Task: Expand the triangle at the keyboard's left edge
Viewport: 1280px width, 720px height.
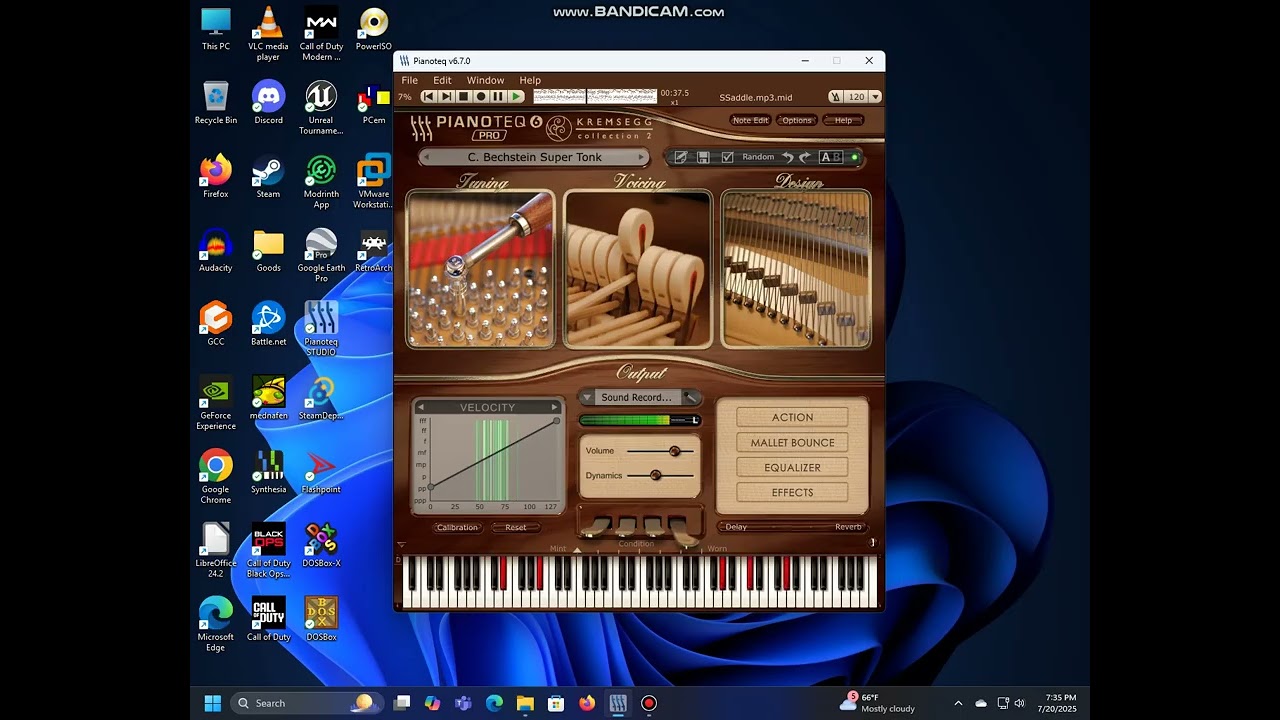Action: (x=402, y=546)
